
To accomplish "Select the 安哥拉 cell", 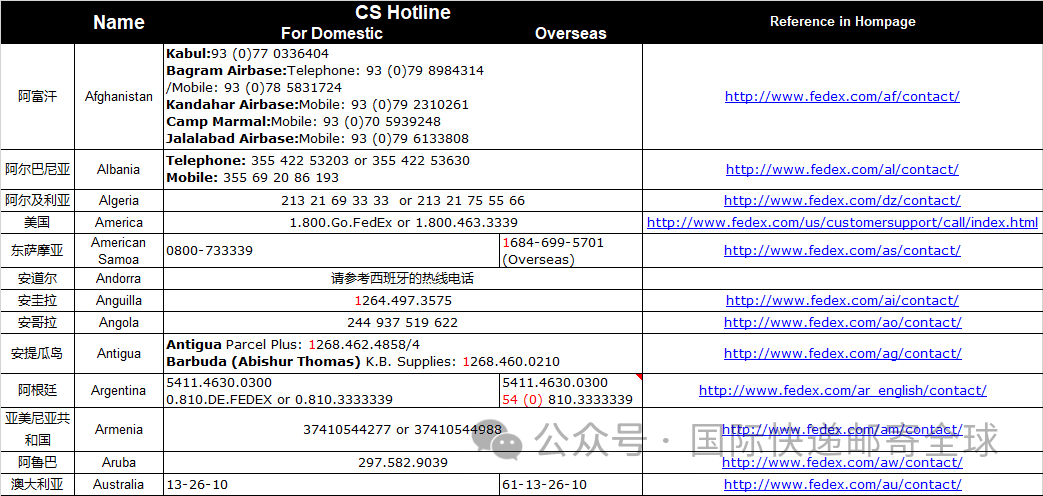I will click(x=37, y=322).
